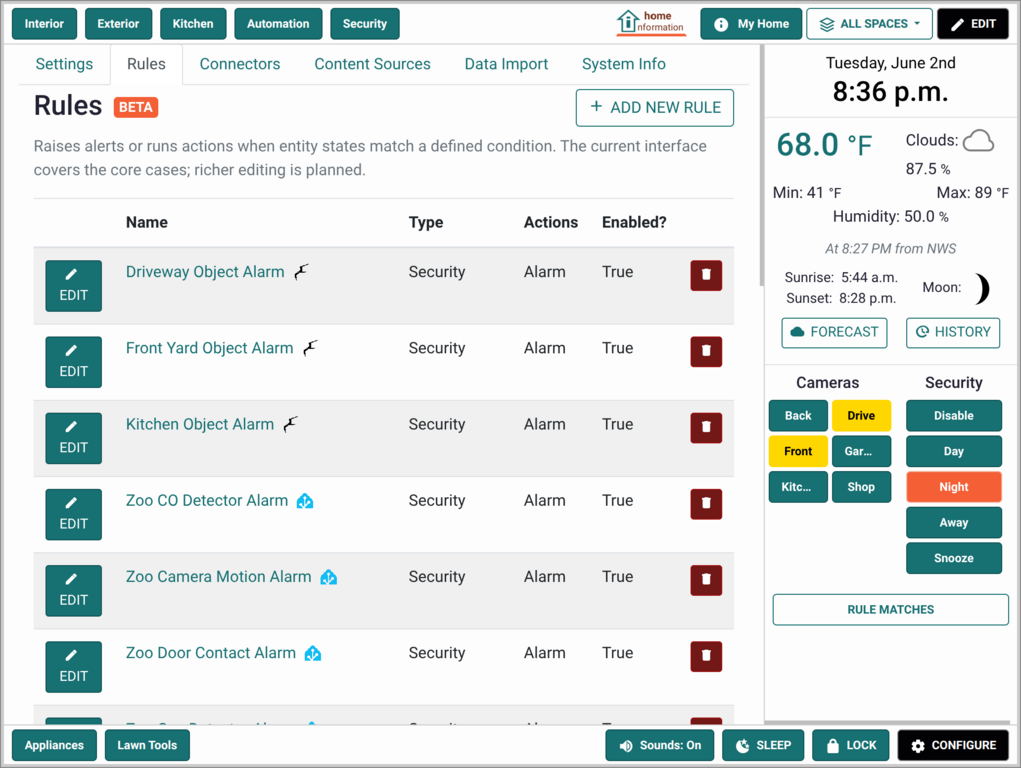Open the Interior view
This screenshot has width=1021, height=768.
(x=44, y=24)
